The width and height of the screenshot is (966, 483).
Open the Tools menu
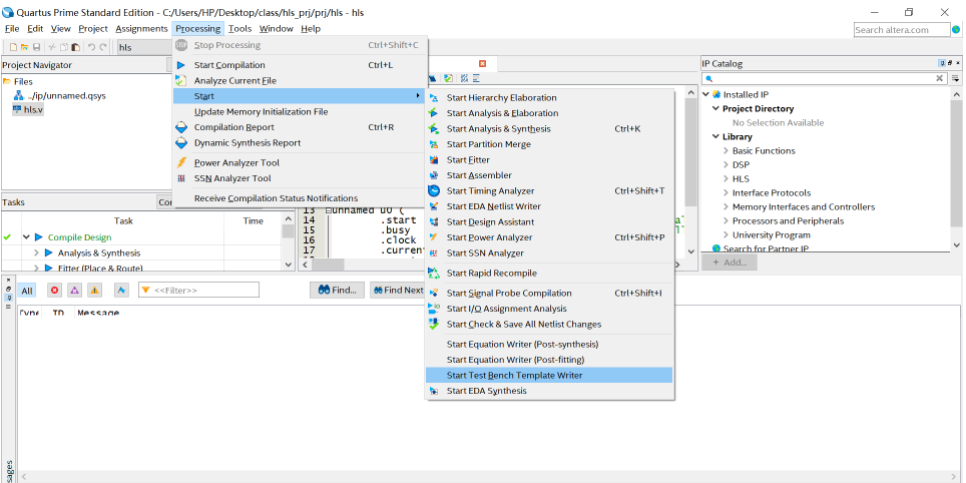240,28
